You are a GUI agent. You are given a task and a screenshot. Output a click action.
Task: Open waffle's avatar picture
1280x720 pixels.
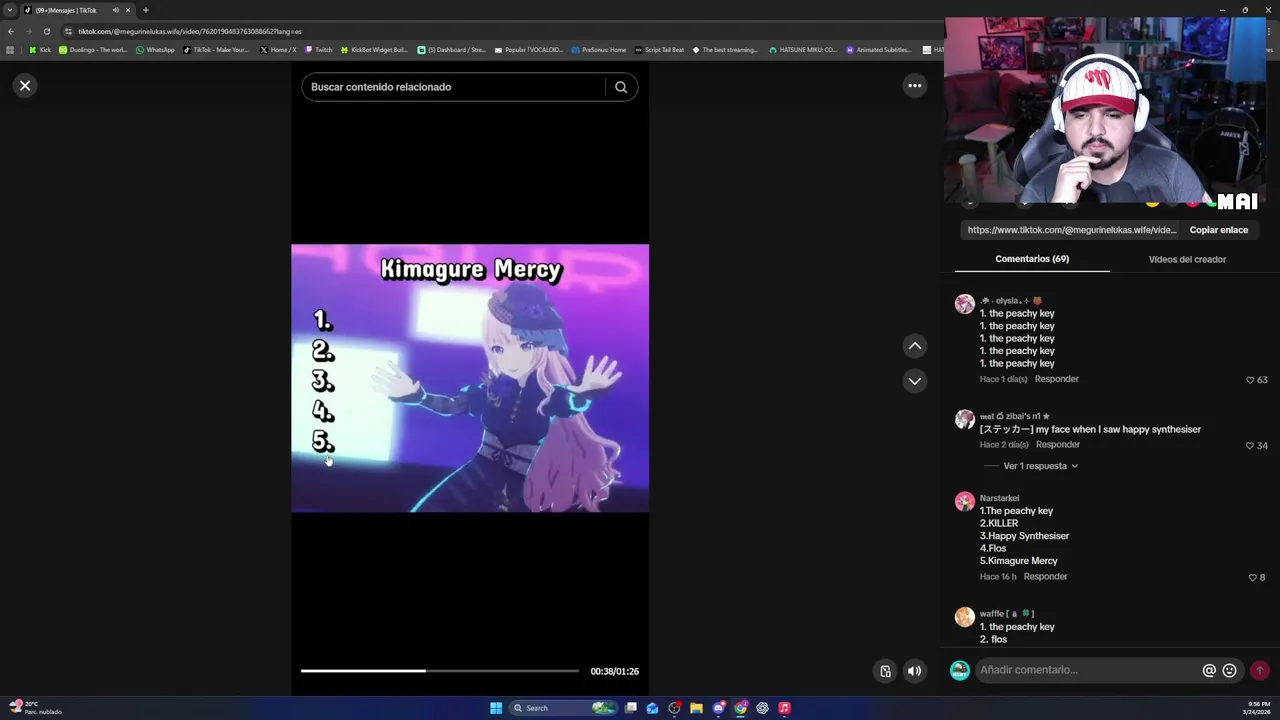964,617
